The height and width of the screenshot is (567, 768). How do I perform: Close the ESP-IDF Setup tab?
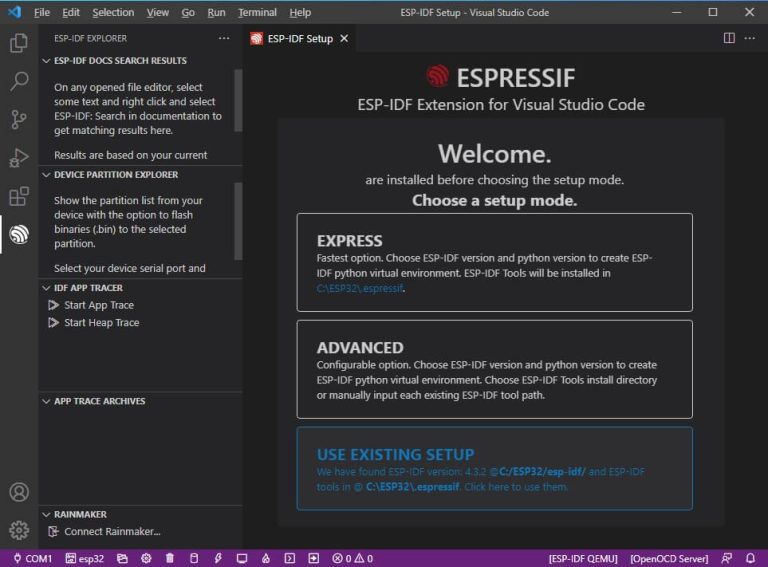tap(344, 39)
